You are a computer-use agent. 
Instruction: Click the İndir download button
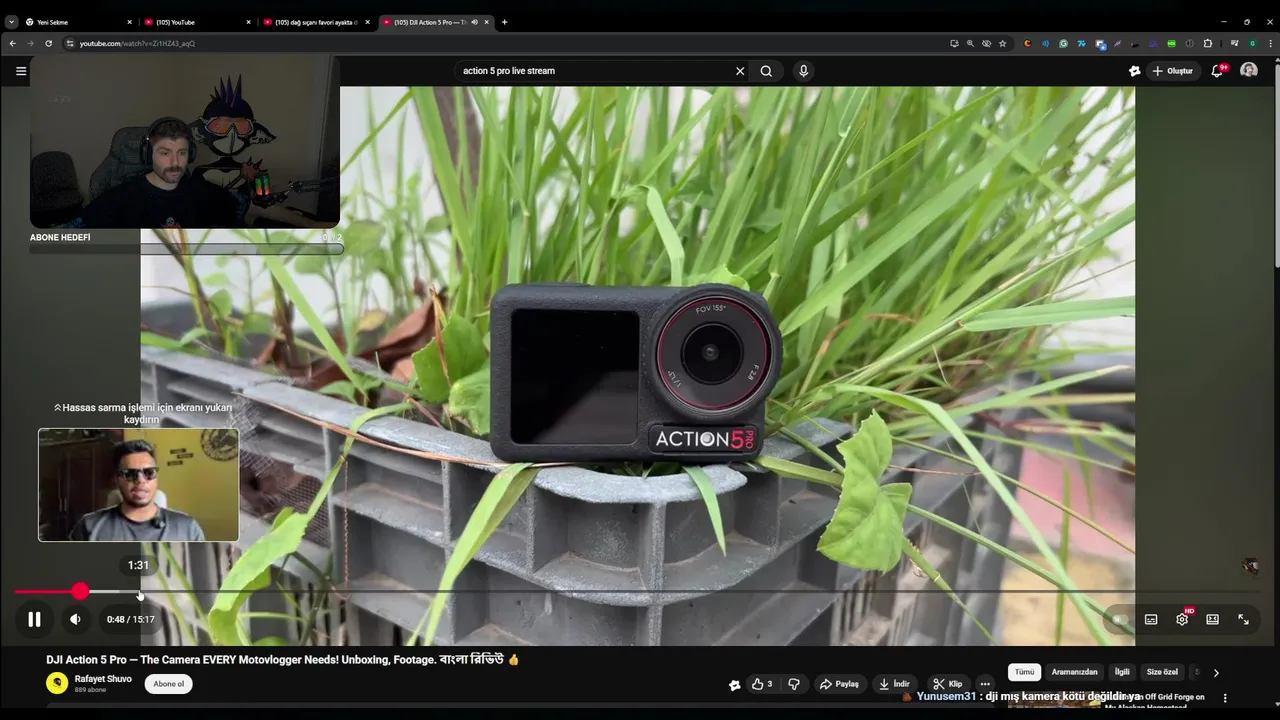(x=894, y=684)
